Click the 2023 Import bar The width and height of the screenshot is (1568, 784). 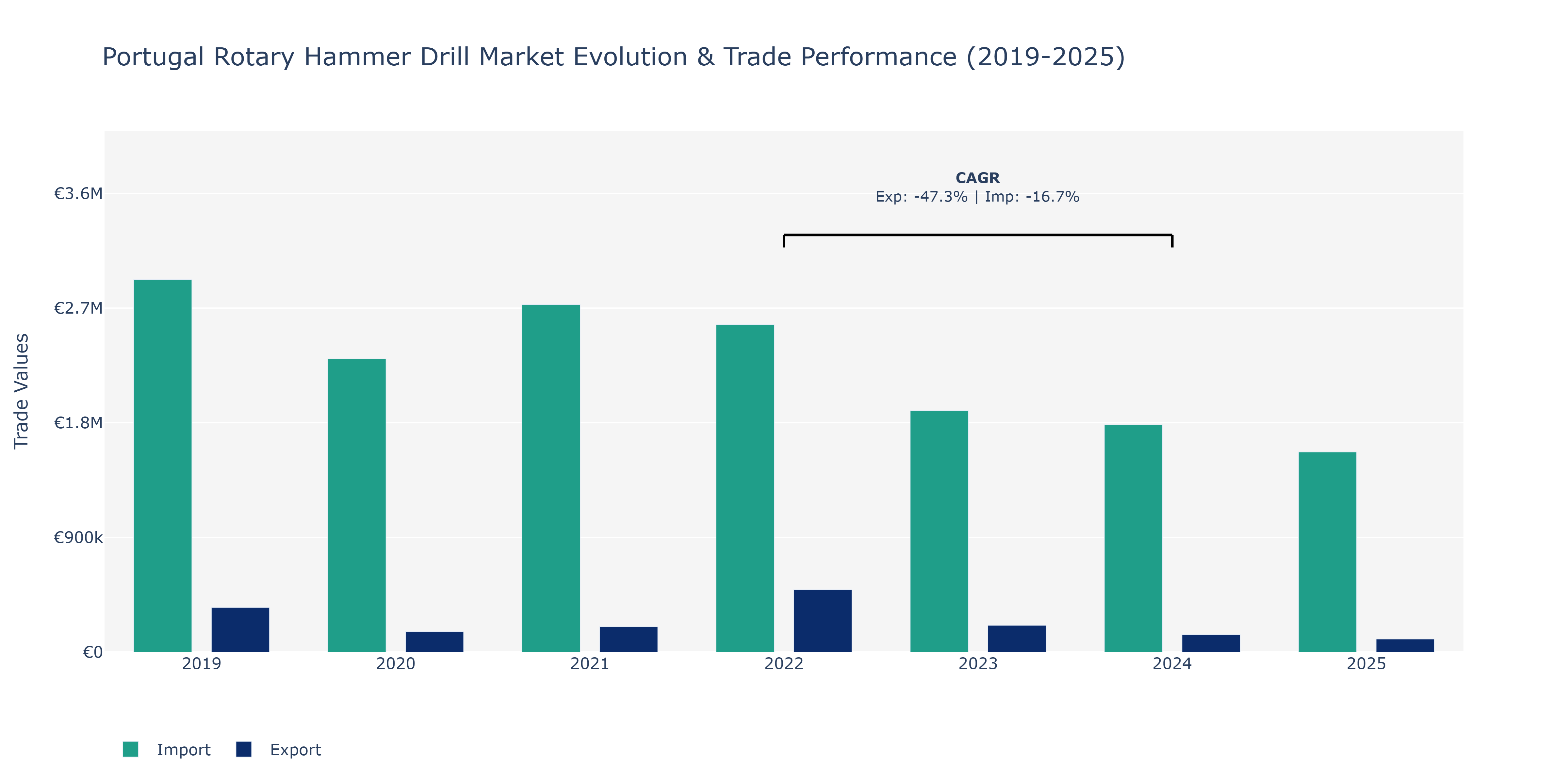[x=939, y=531]
